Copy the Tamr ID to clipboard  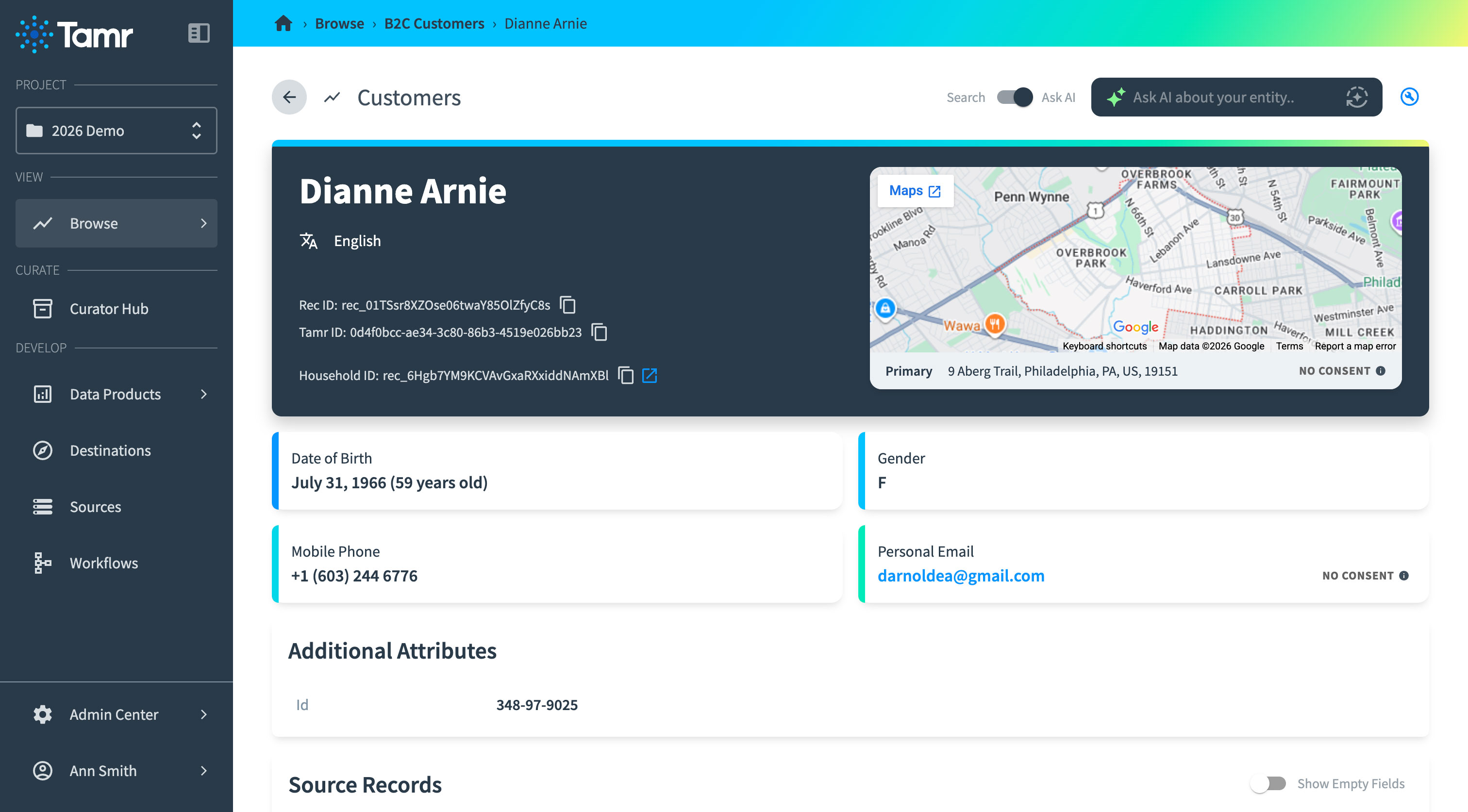(x=599, y=332)
